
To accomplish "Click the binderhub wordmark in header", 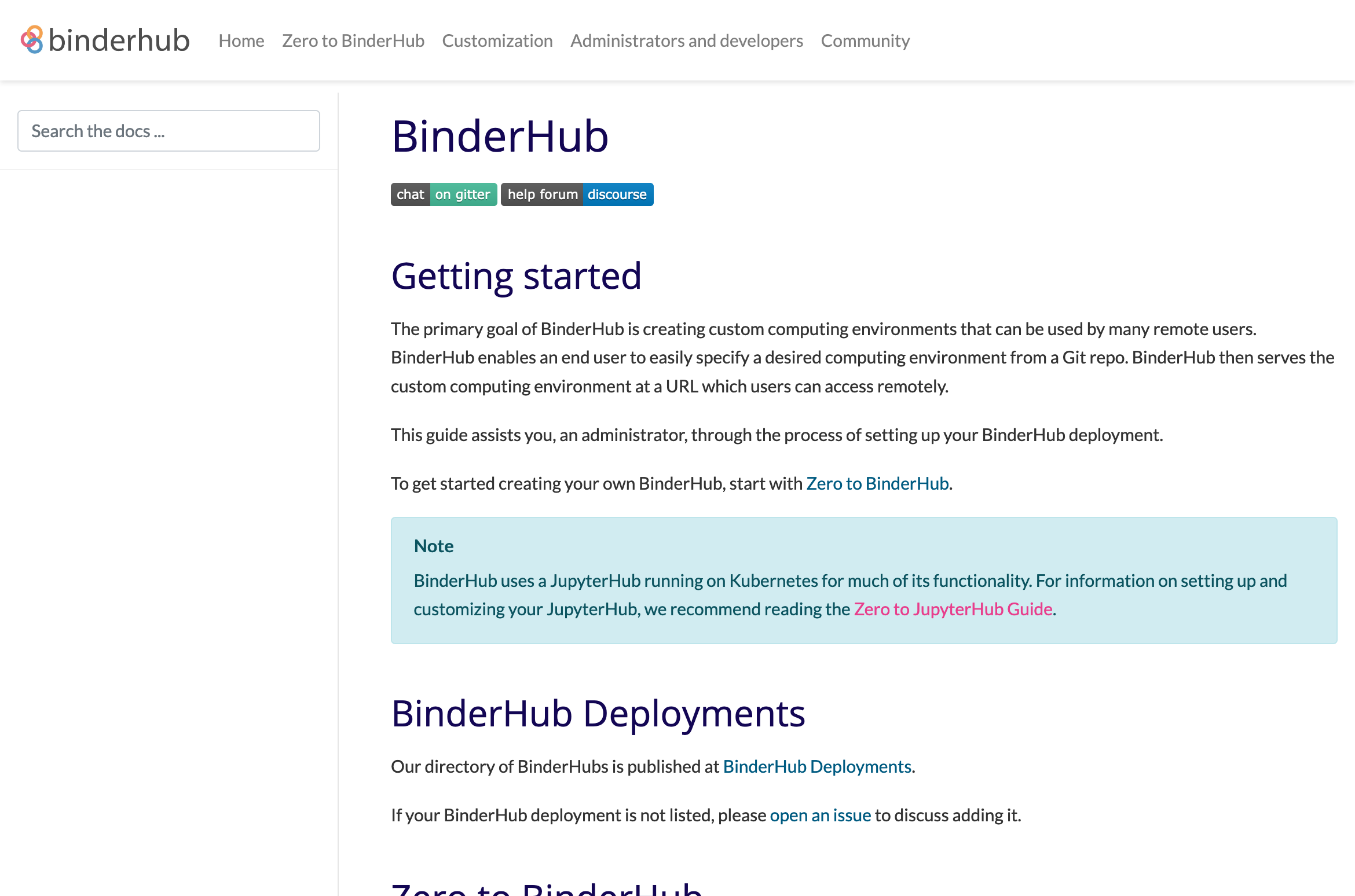I will pos(119,40).
